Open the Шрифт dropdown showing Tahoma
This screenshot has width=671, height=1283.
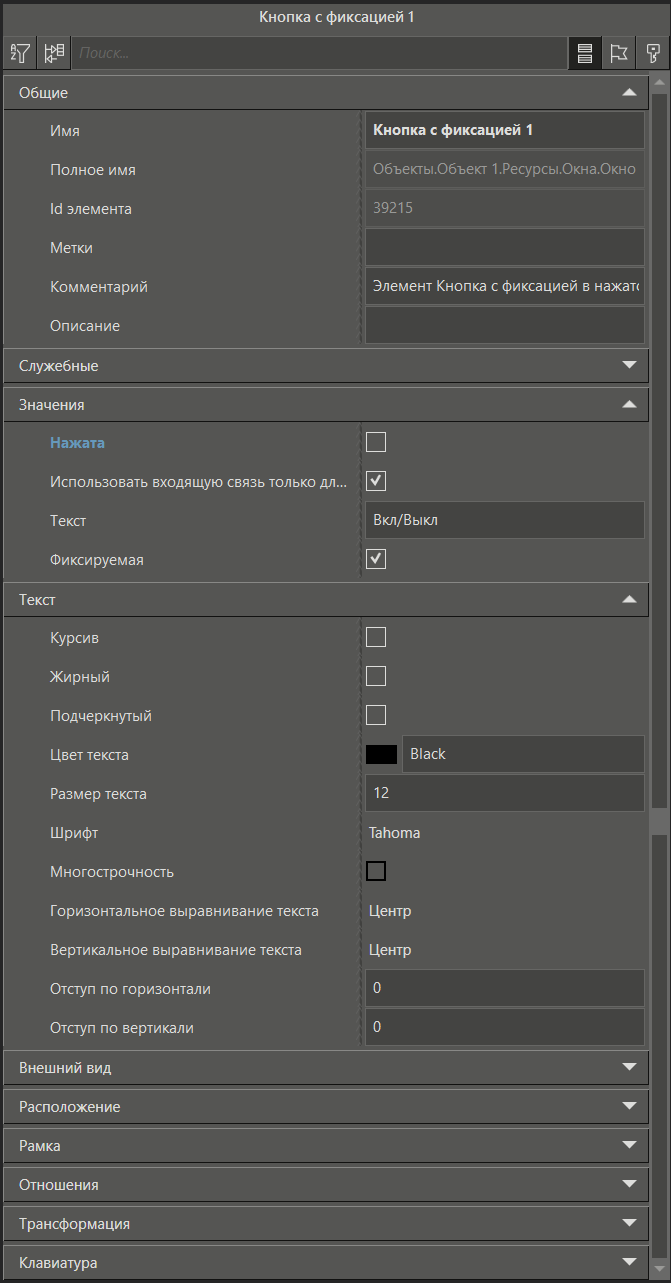[504, 833]
